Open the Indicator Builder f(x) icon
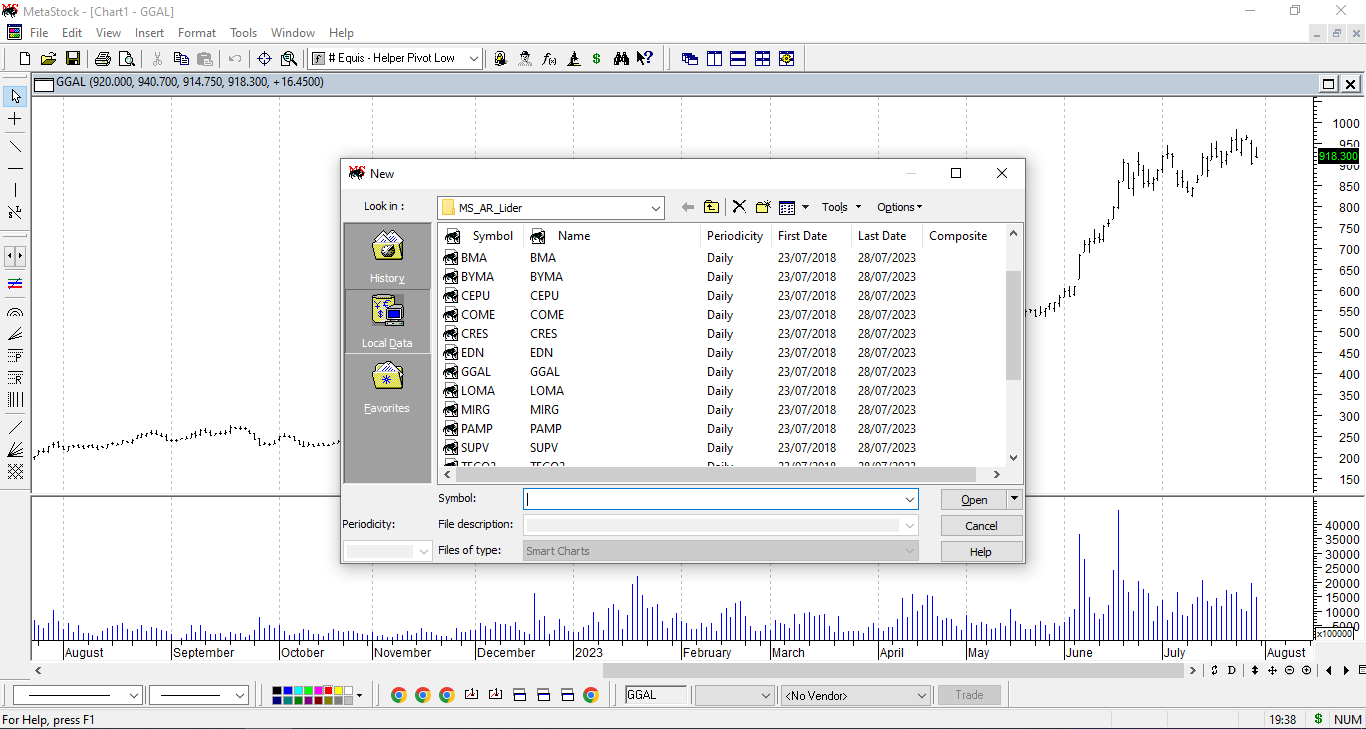Viewport: 1366px width, 729px height. pyautogui.click(x=549, y=59)
